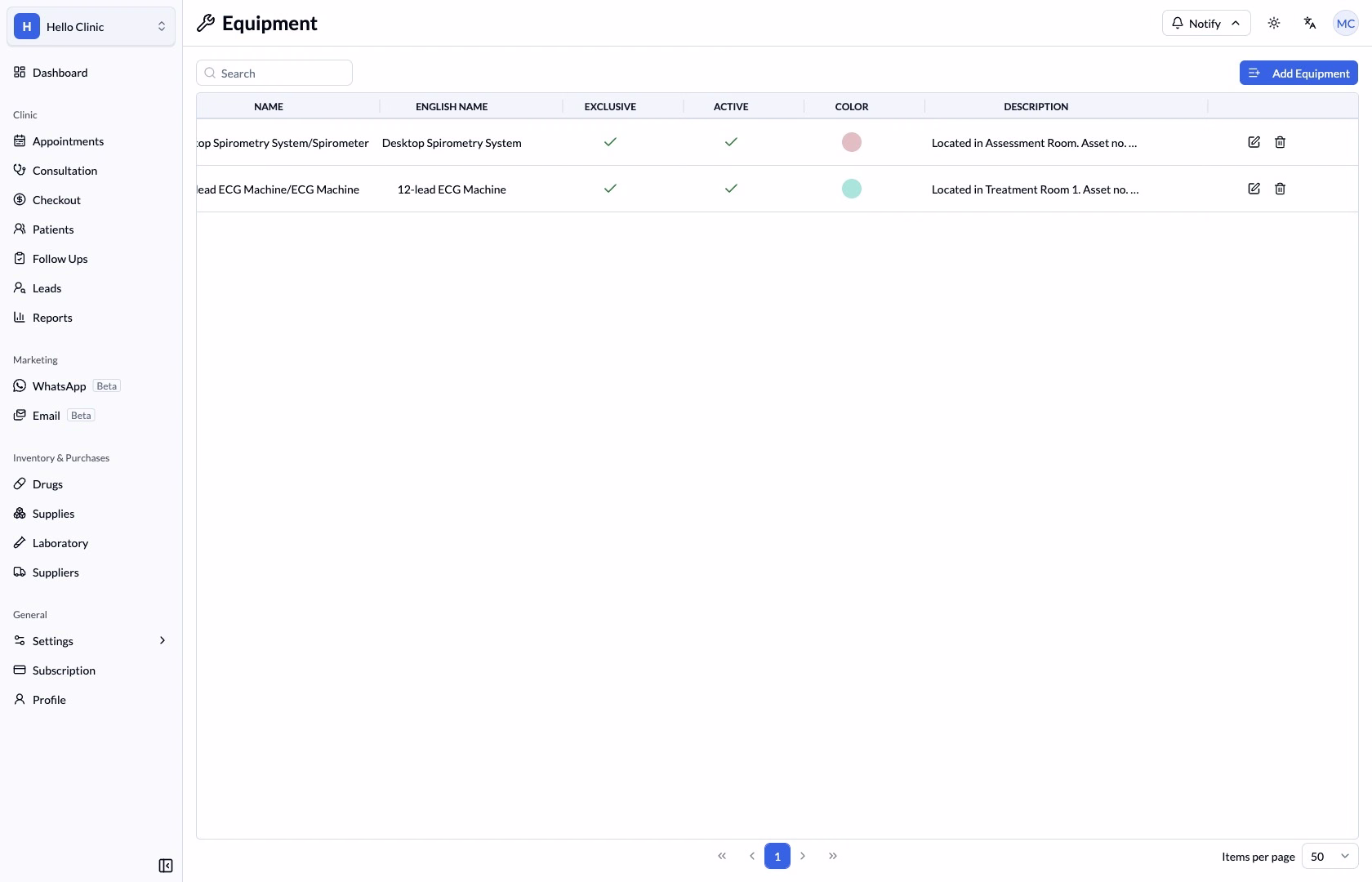Screen dimensions: 1372x882
Task: Click the Exclusive checkmark for Spirometry row
Action: (610, 142)
